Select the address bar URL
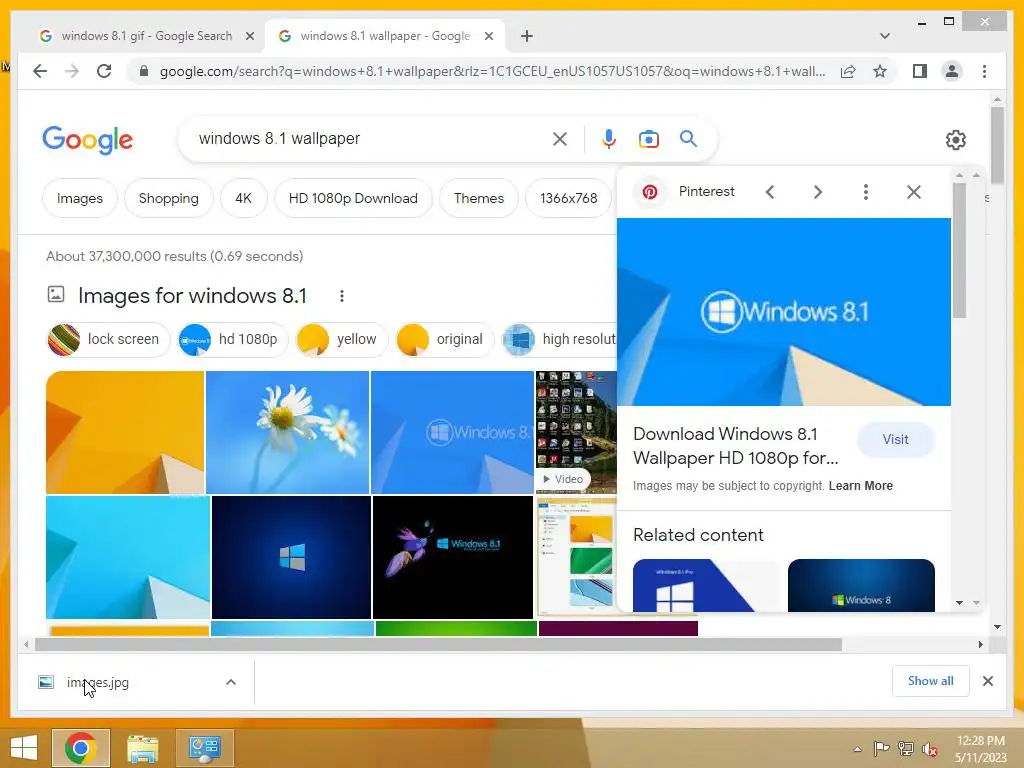The image size is (1024, 768). click(x=492, y=71)
